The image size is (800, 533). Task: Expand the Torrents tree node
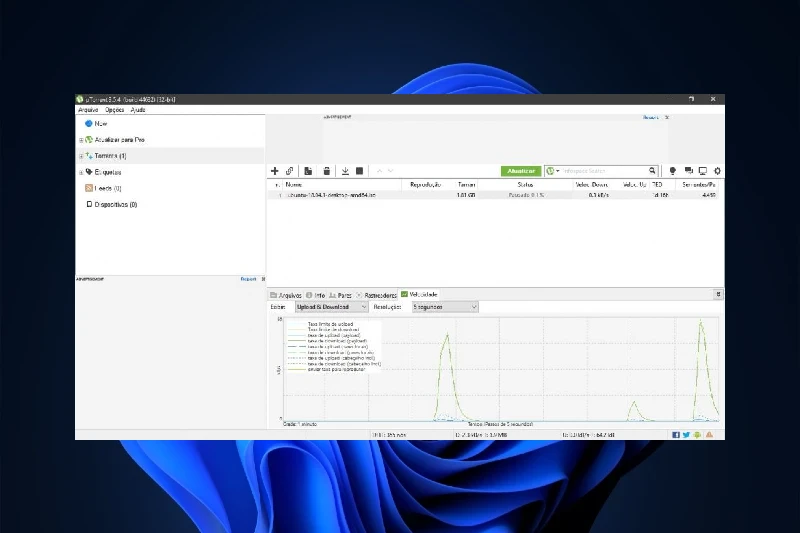point(81,156)
